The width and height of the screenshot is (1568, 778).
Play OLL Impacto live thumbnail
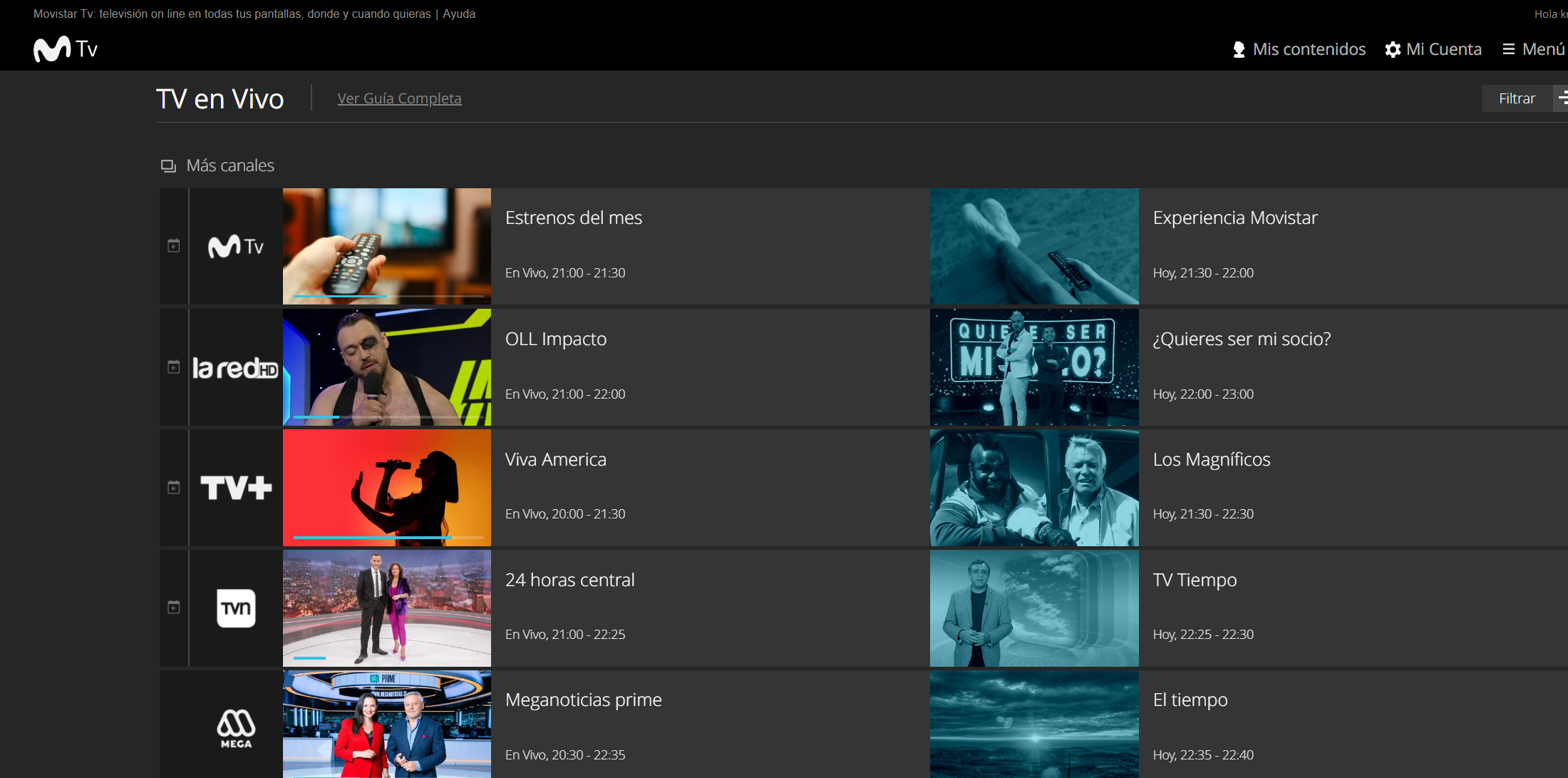point(387,367)
